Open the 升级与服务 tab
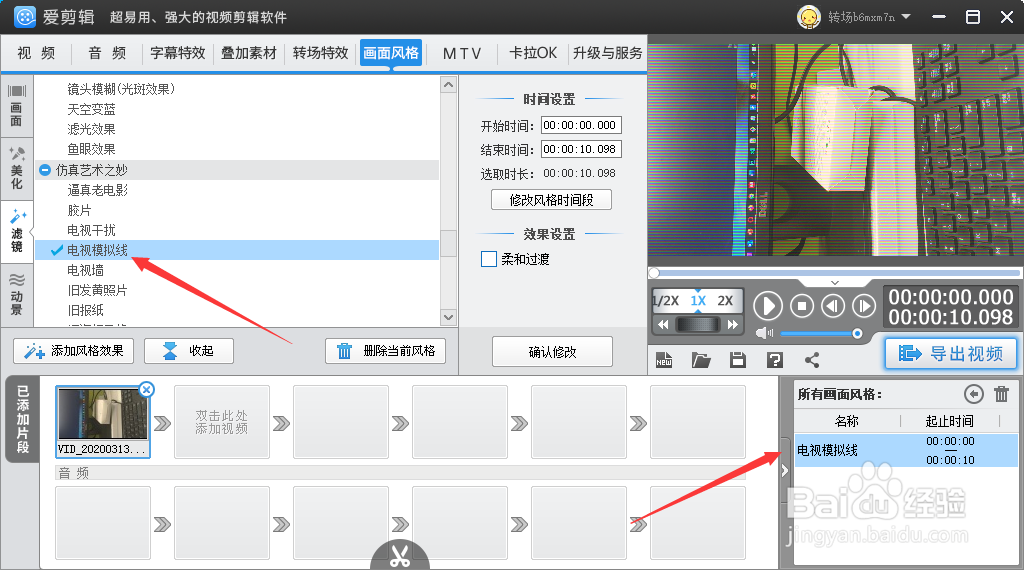The height and width of the screenshot is (570, 1024). click(x=607, y=53)
